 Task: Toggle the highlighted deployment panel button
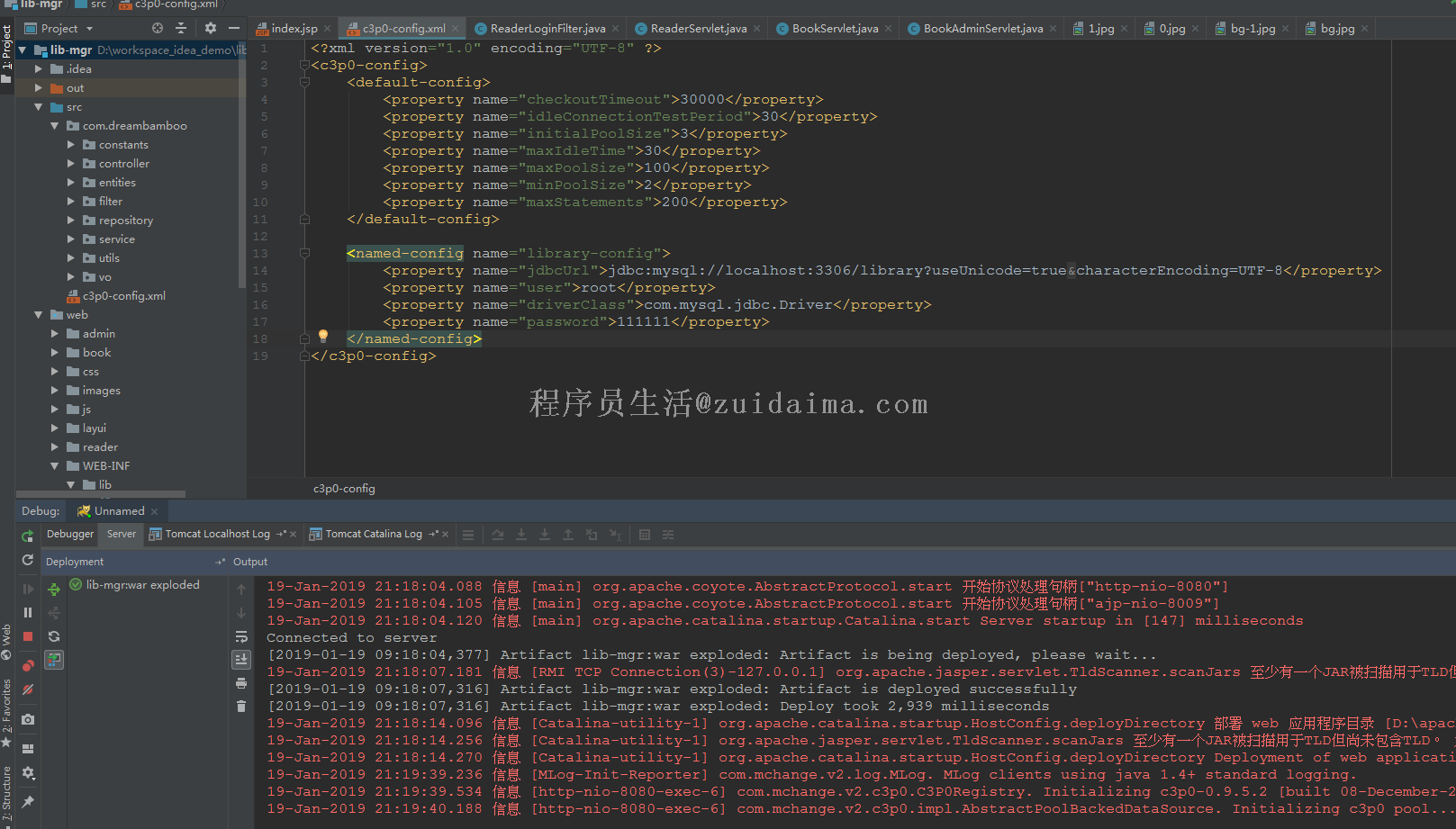click(54, 660)
